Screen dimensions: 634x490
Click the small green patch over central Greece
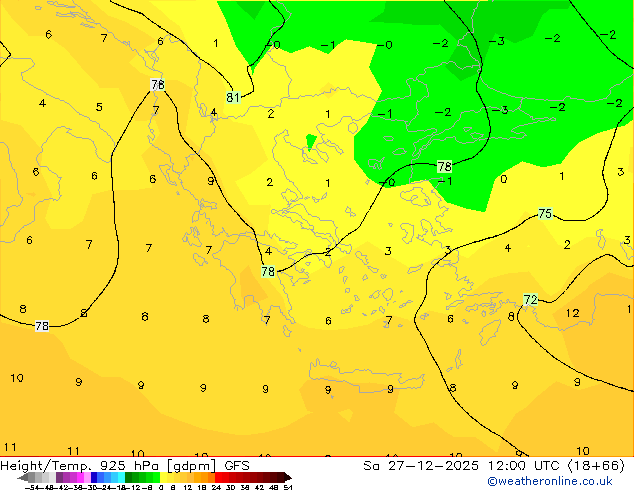coord(311,142)
